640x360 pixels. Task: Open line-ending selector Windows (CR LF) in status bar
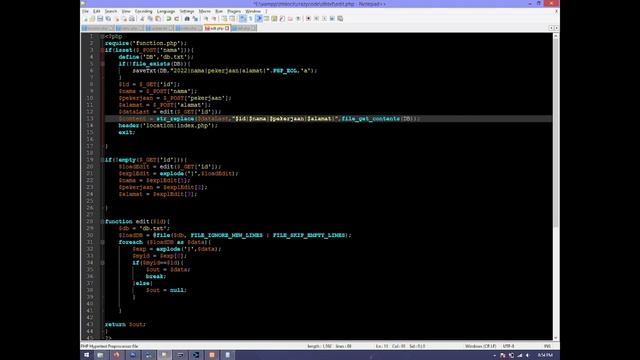480,346
